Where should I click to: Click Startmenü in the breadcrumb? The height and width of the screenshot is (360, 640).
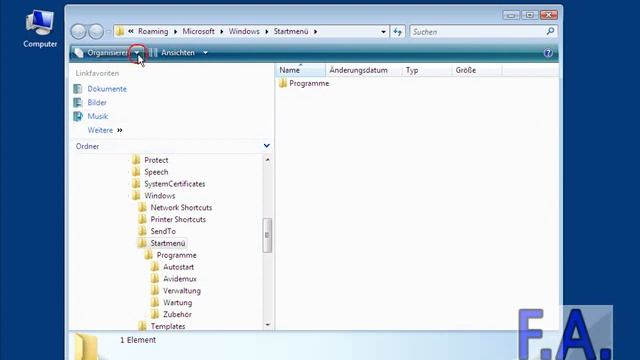[291, 31]
